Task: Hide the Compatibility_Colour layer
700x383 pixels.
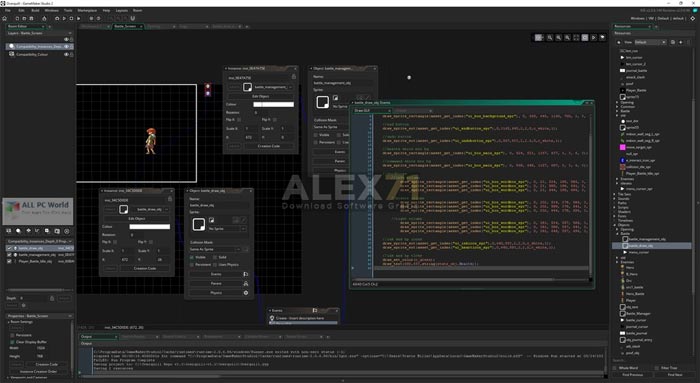Action: 66,54
